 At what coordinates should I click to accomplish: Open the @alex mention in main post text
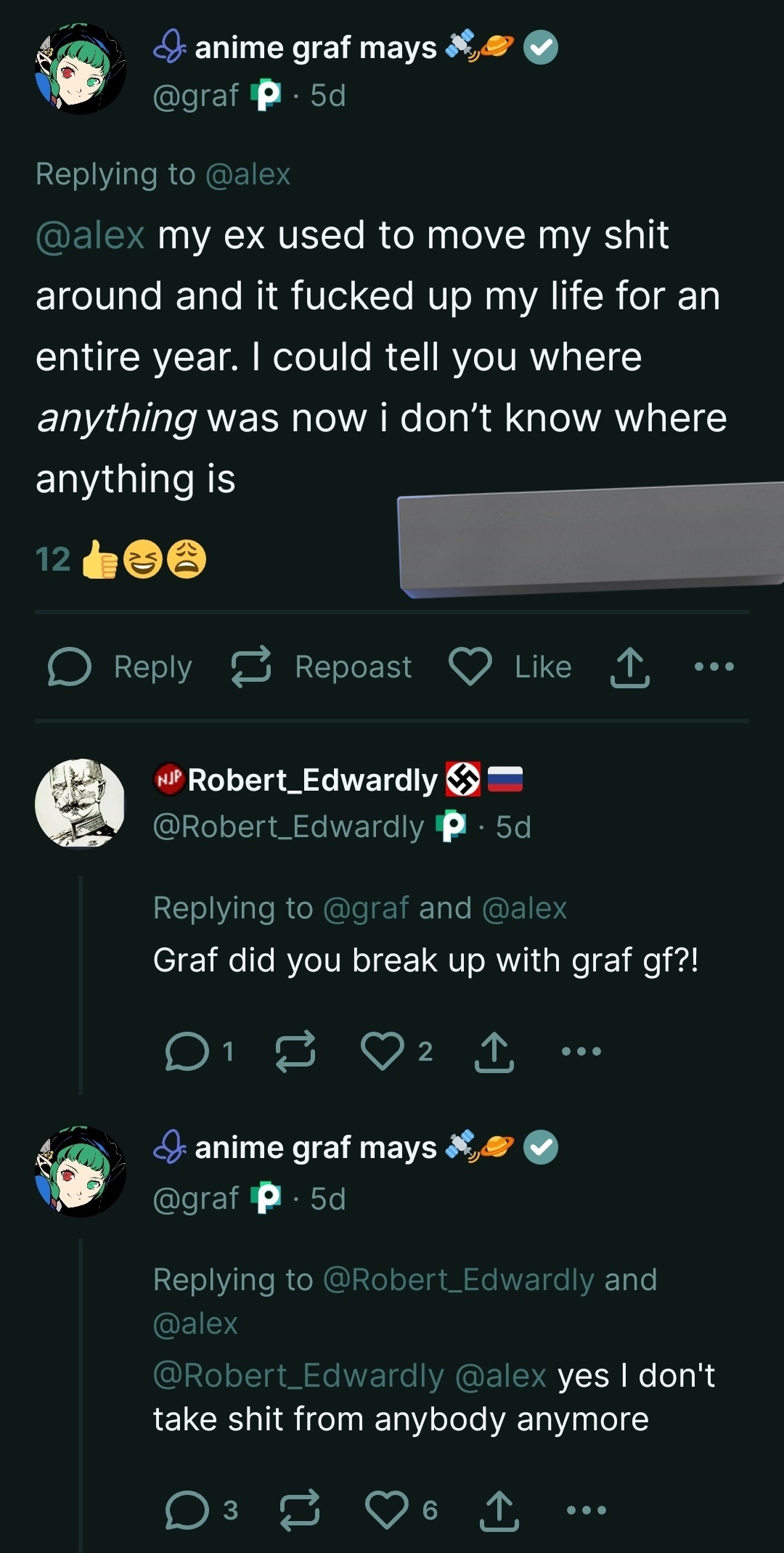[91, 236]
